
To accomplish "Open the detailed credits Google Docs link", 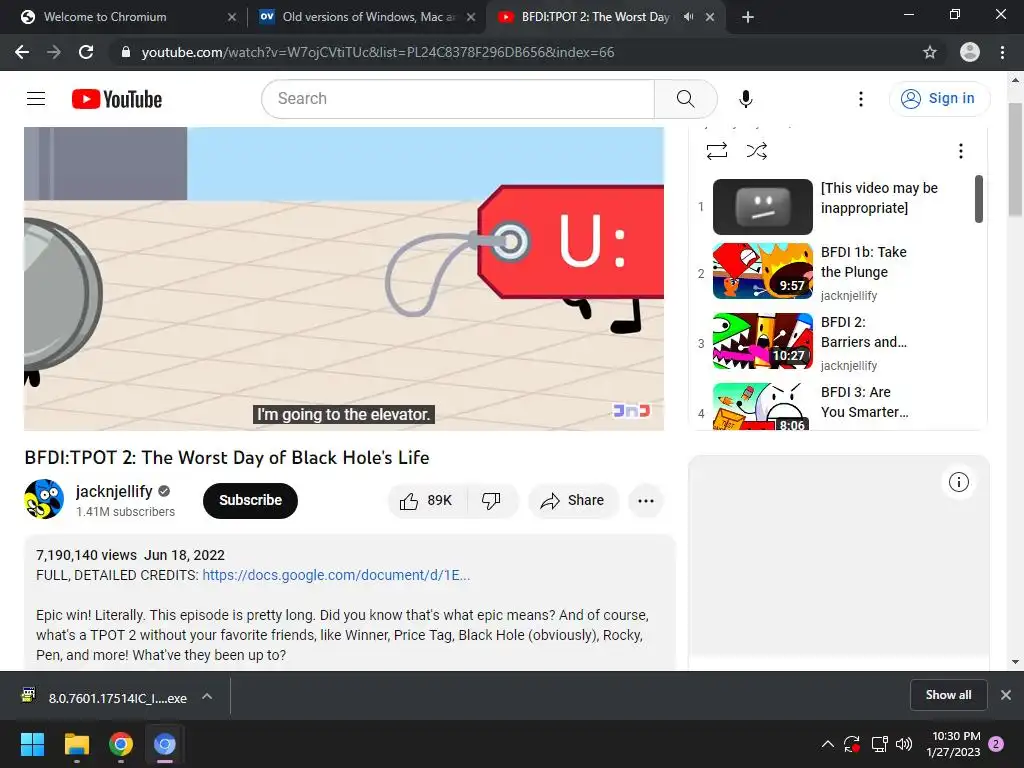I will click(x=336, y=575).
